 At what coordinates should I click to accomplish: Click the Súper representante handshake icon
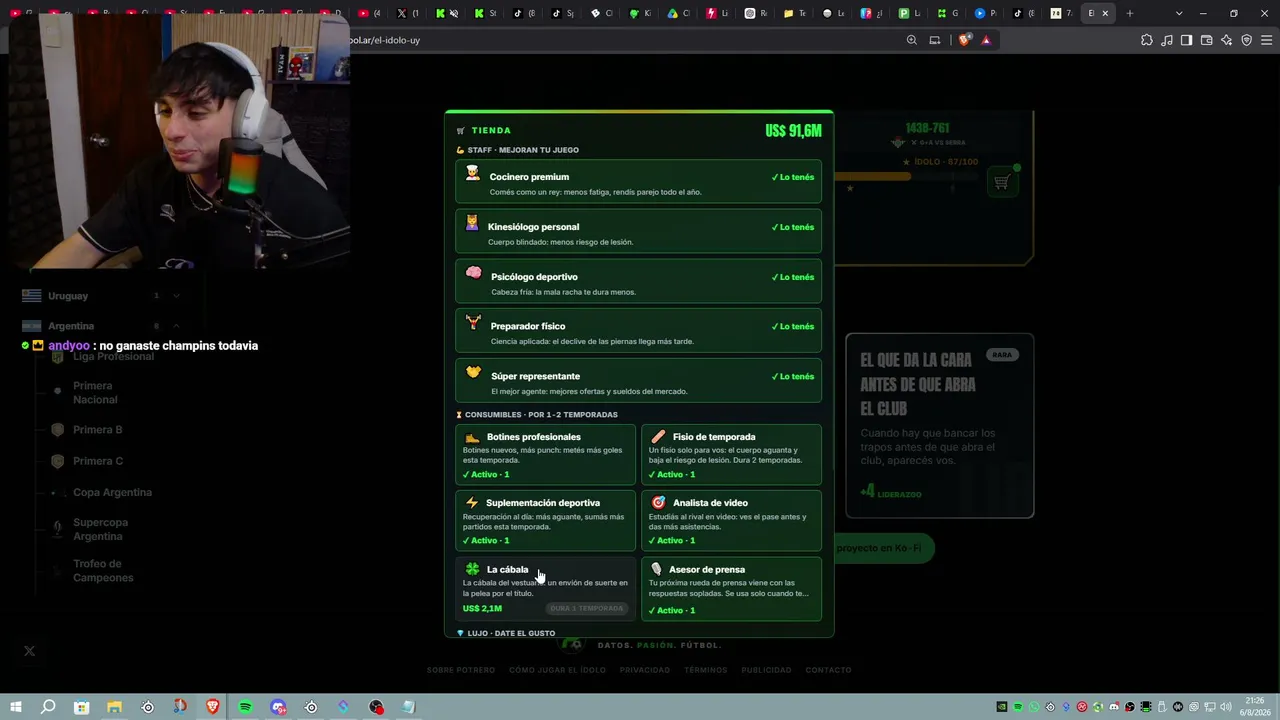(474, 372)
